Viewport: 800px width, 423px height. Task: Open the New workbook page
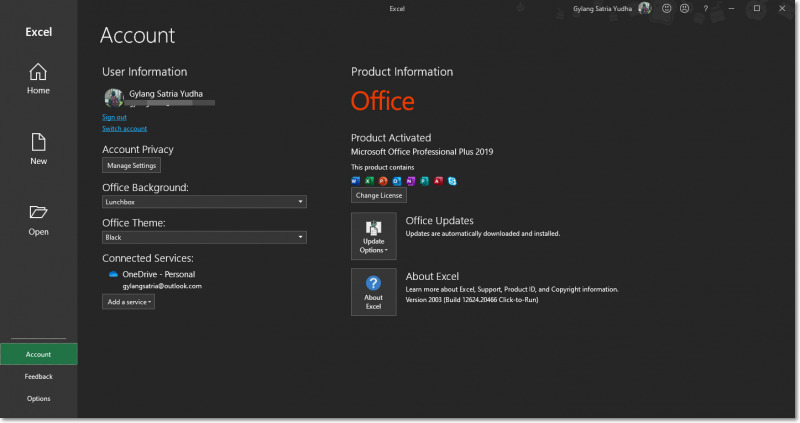pyautogui.click(x=38, y=148)
